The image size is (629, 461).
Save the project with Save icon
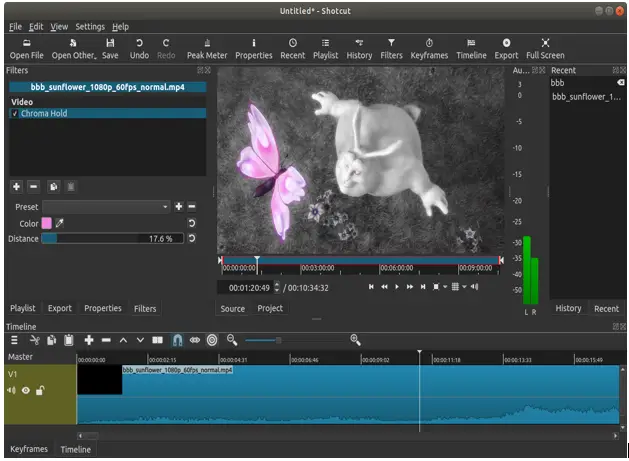pyautogui.click(x=110, y=49)
